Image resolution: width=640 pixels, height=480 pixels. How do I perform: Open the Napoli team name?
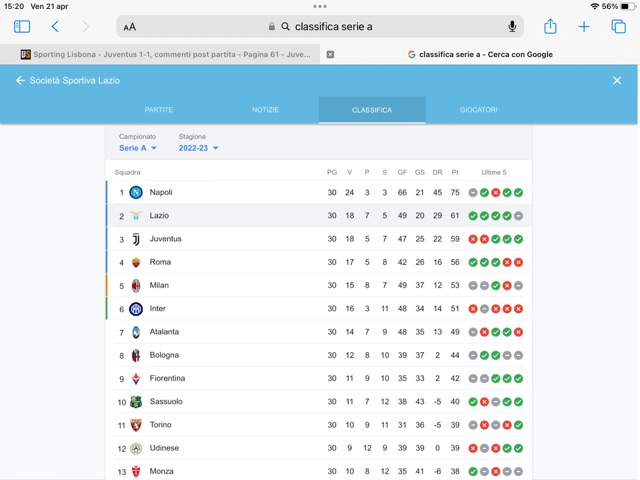pyautogui.click(x=161, y=192)
